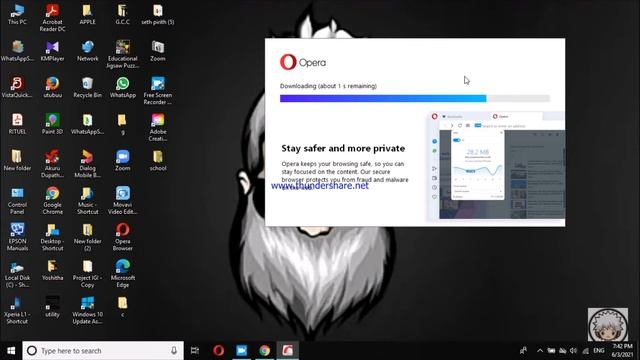Open the volume control in the tray

point(573,351)
